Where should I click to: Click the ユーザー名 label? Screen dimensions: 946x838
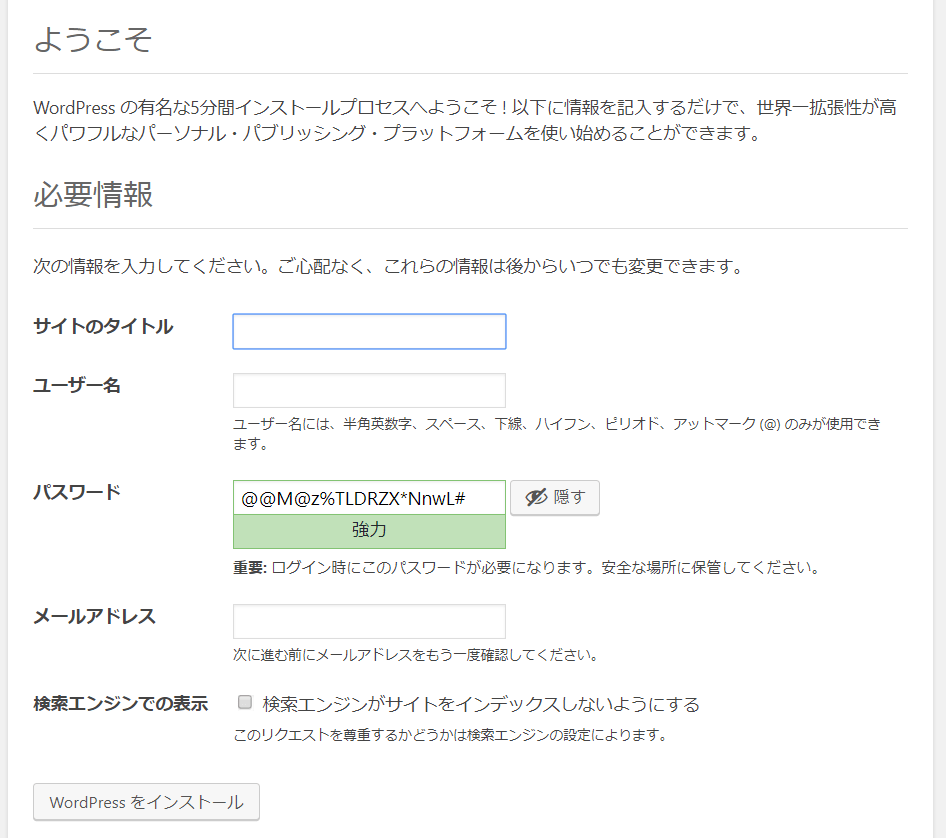77,386
